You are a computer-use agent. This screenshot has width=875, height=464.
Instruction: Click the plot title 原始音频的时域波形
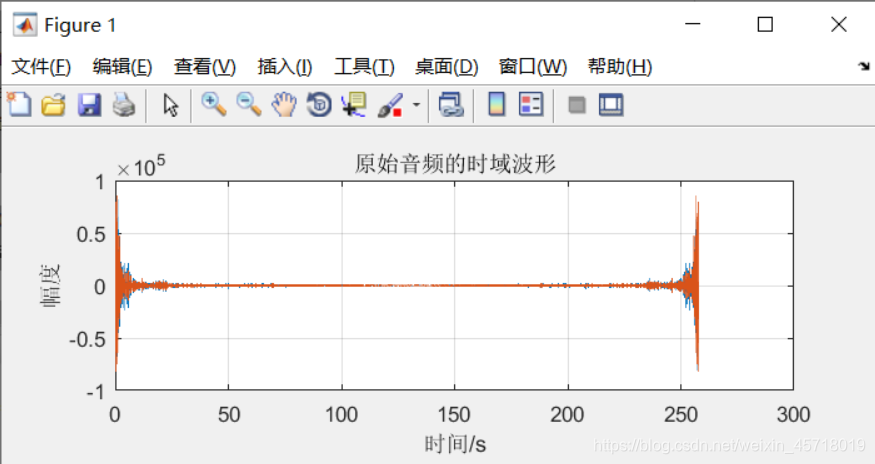[455, 165]
